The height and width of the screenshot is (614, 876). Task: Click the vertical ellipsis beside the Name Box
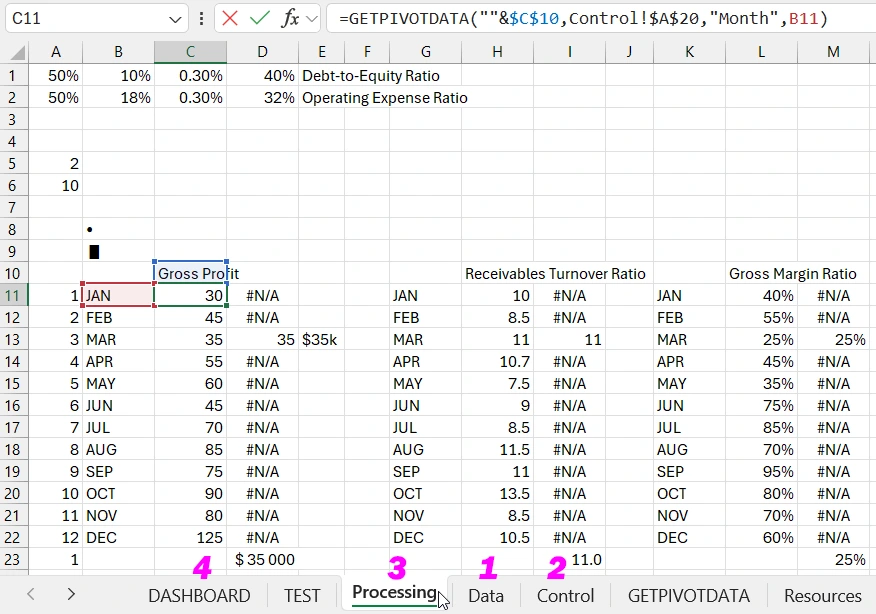tap(204, 18)
